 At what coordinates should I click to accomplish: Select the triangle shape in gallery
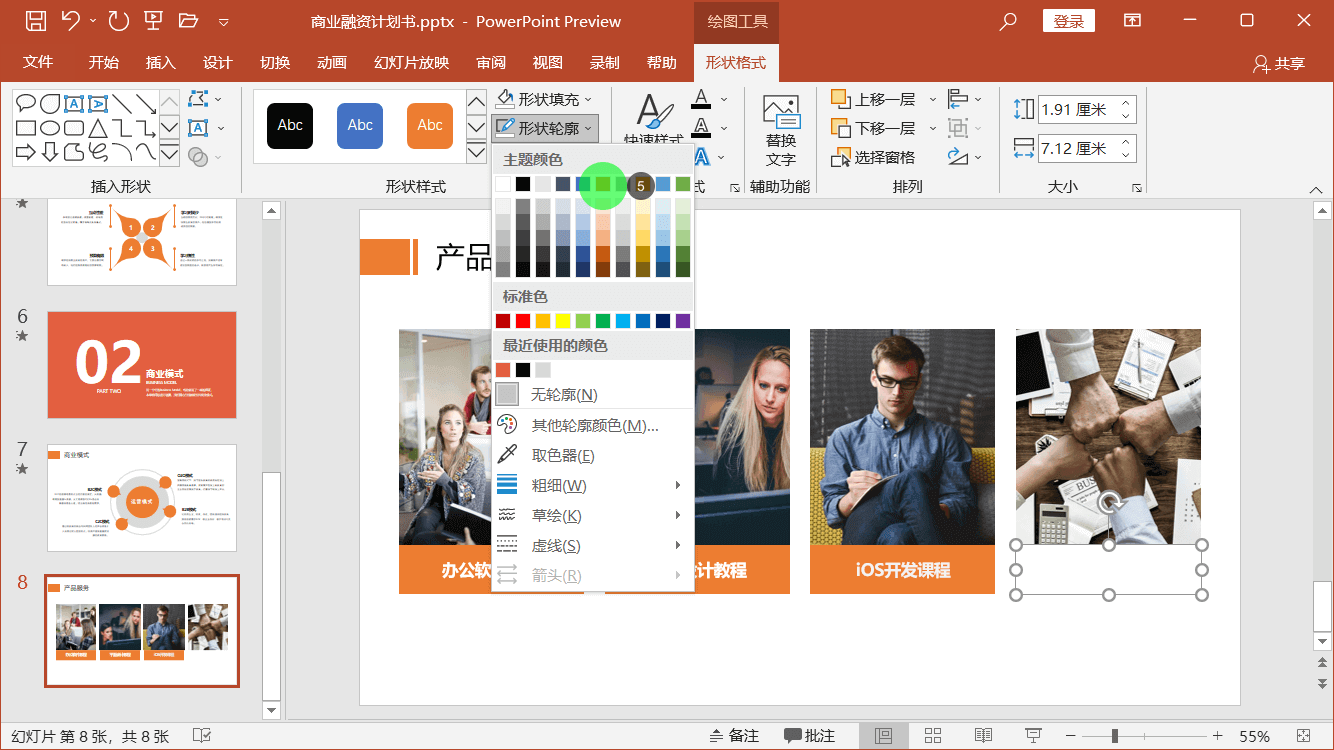[x=98, y=128]
